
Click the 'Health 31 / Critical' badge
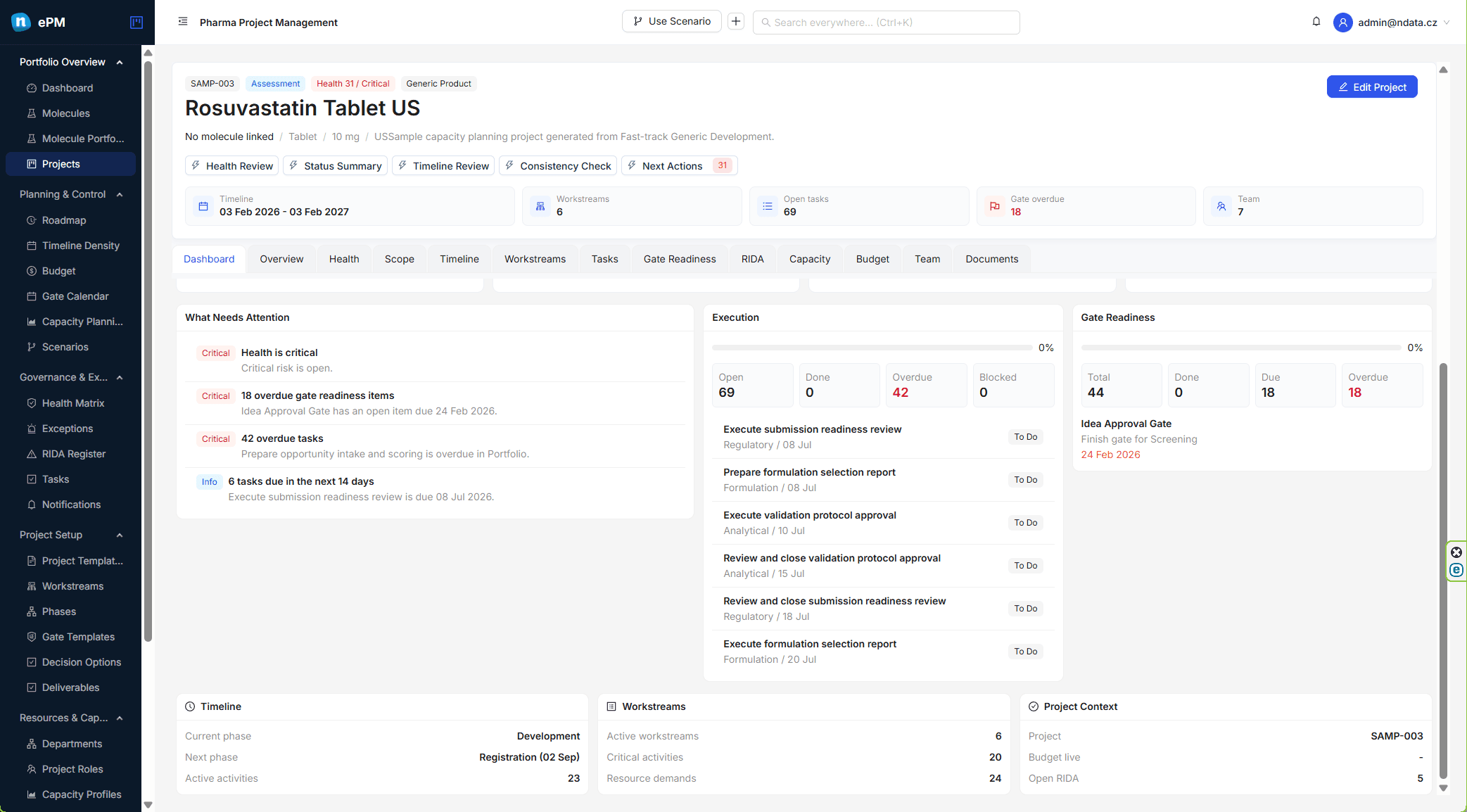[x=353, y=84]
